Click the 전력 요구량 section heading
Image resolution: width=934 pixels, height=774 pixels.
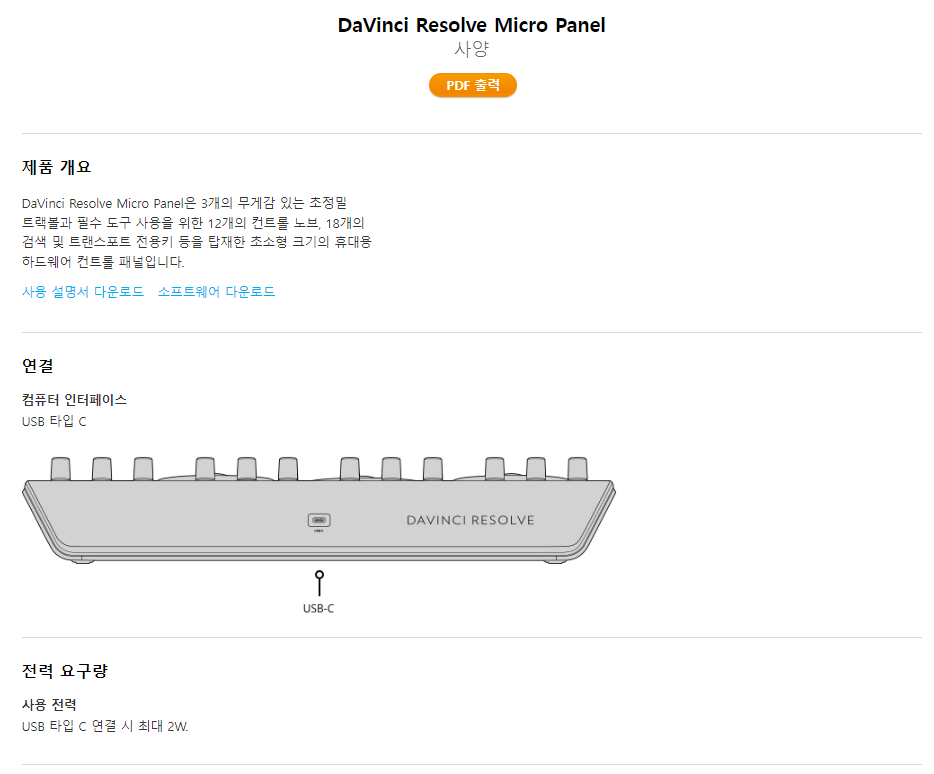click(64, 671)
